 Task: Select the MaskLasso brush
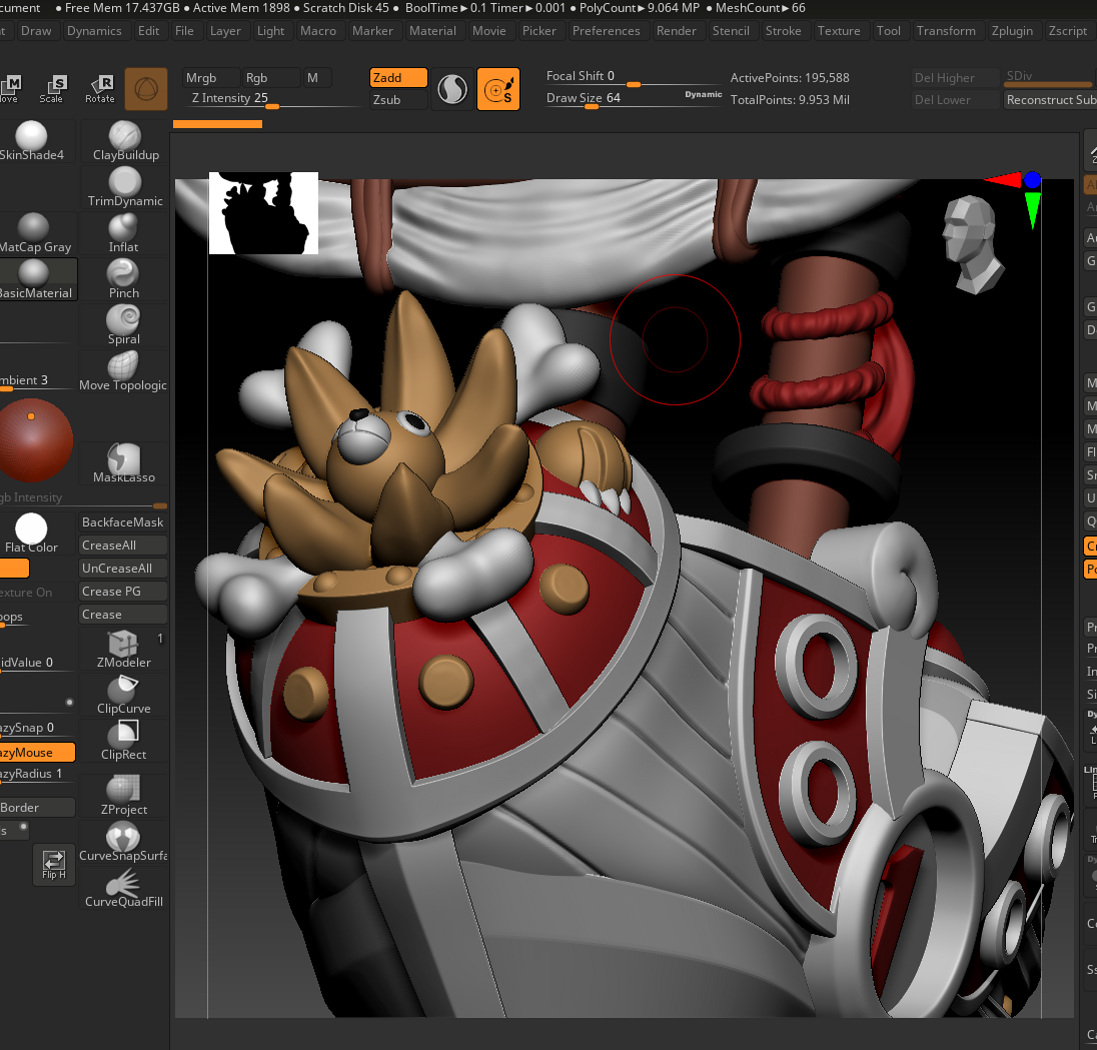point(124,463)
